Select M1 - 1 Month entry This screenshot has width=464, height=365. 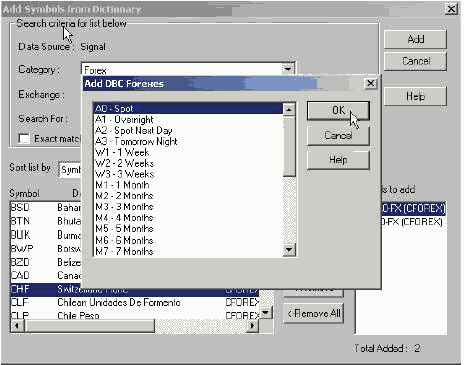coord(188,185)
